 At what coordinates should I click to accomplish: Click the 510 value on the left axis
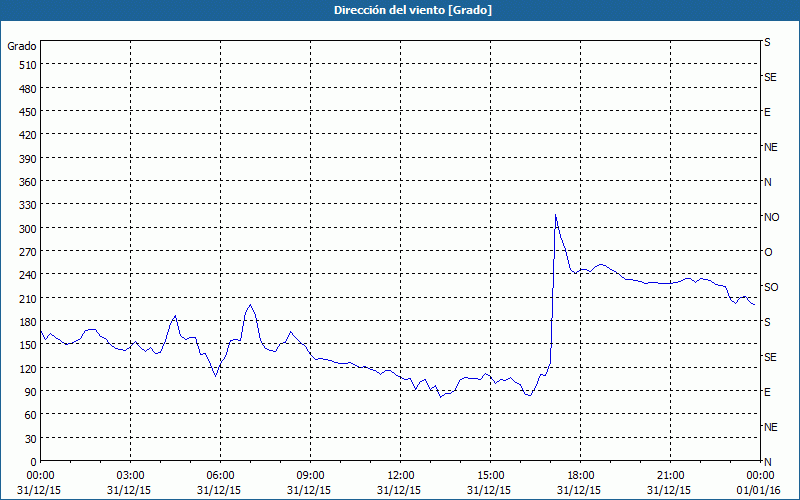point(28,65)
